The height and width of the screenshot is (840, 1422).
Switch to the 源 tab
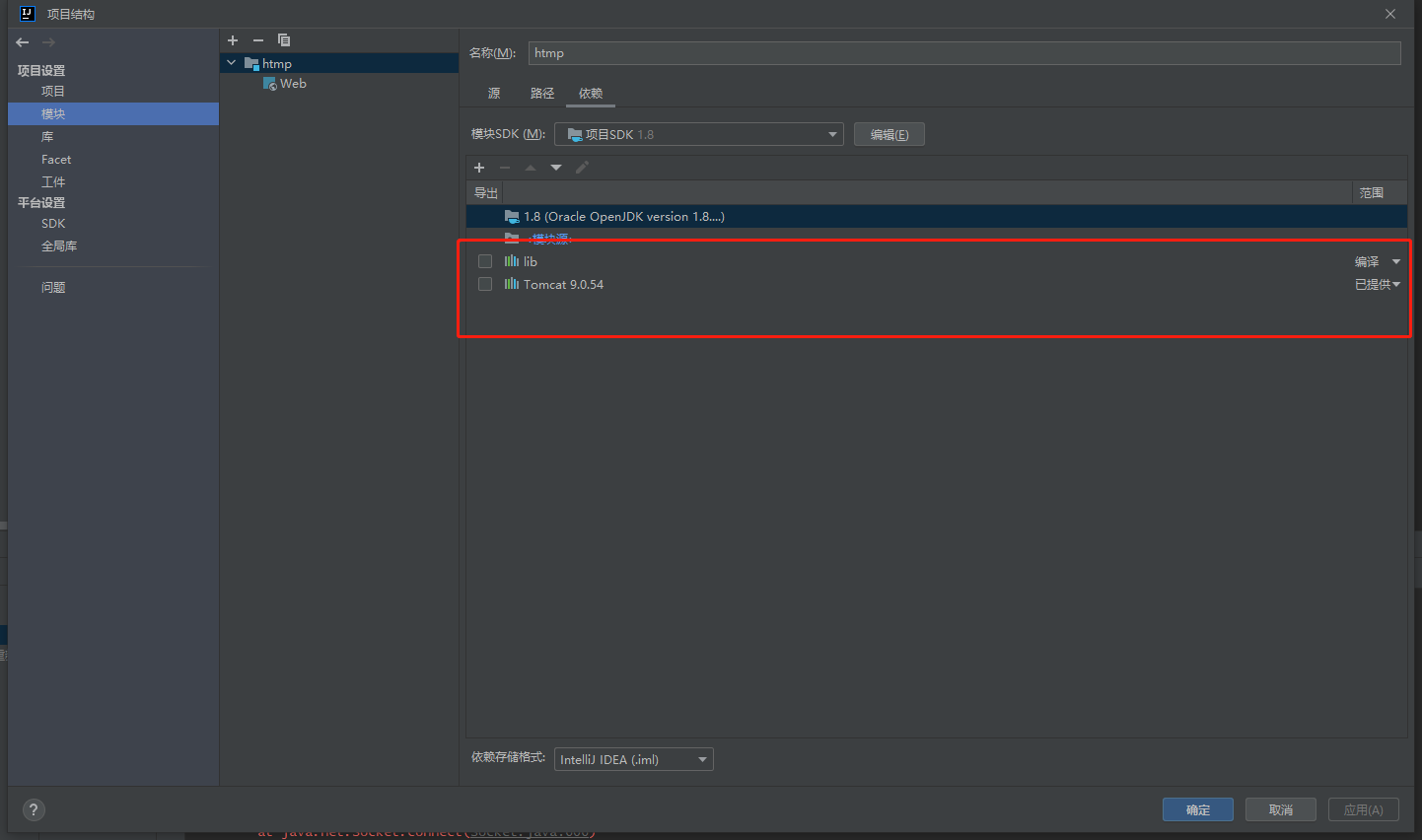pyautogui.click(x=494, y=93)
